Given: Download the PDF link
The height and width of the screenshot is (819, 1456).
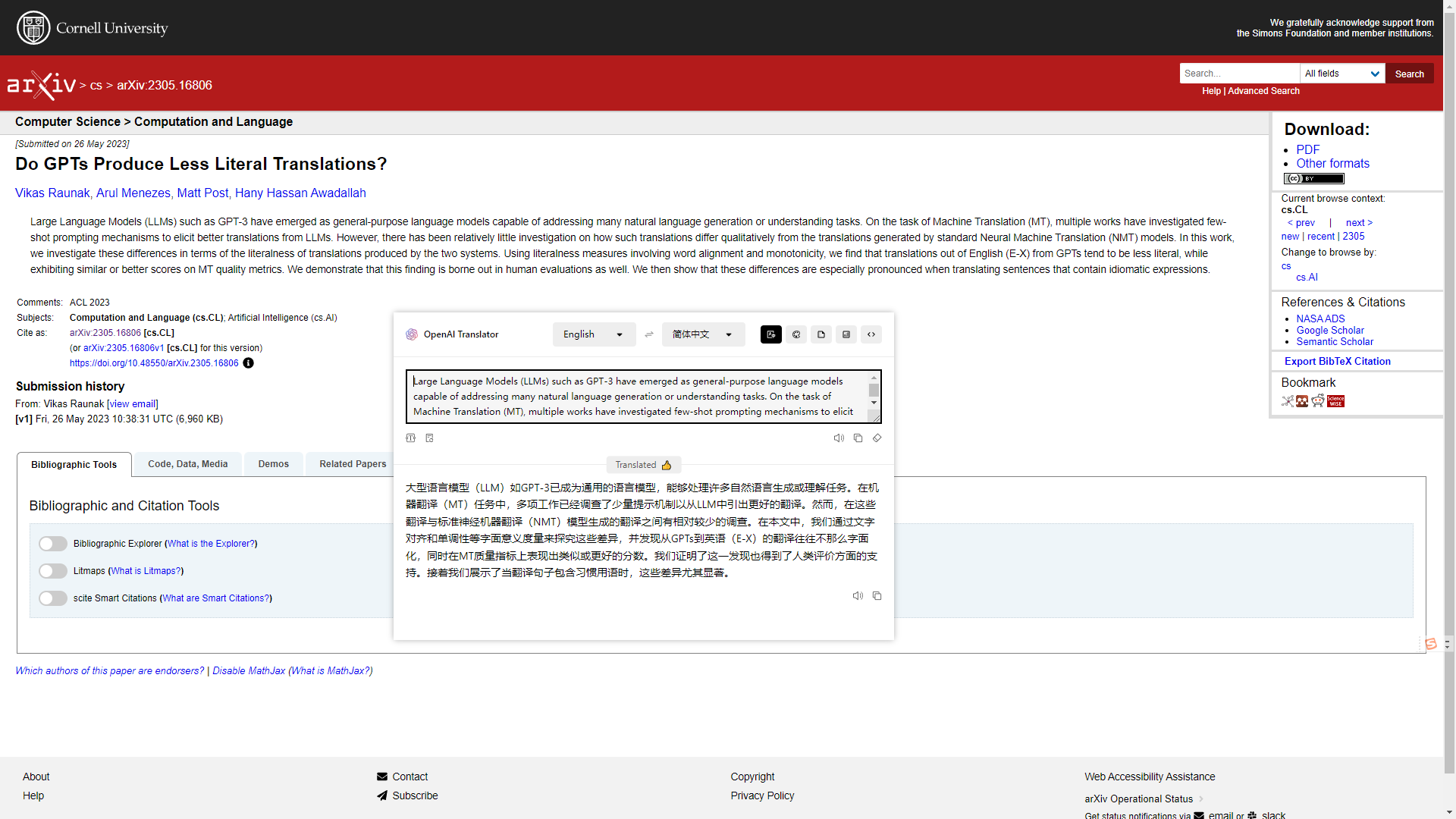Looking at the screenshot, I should [x=1308, y=150].
